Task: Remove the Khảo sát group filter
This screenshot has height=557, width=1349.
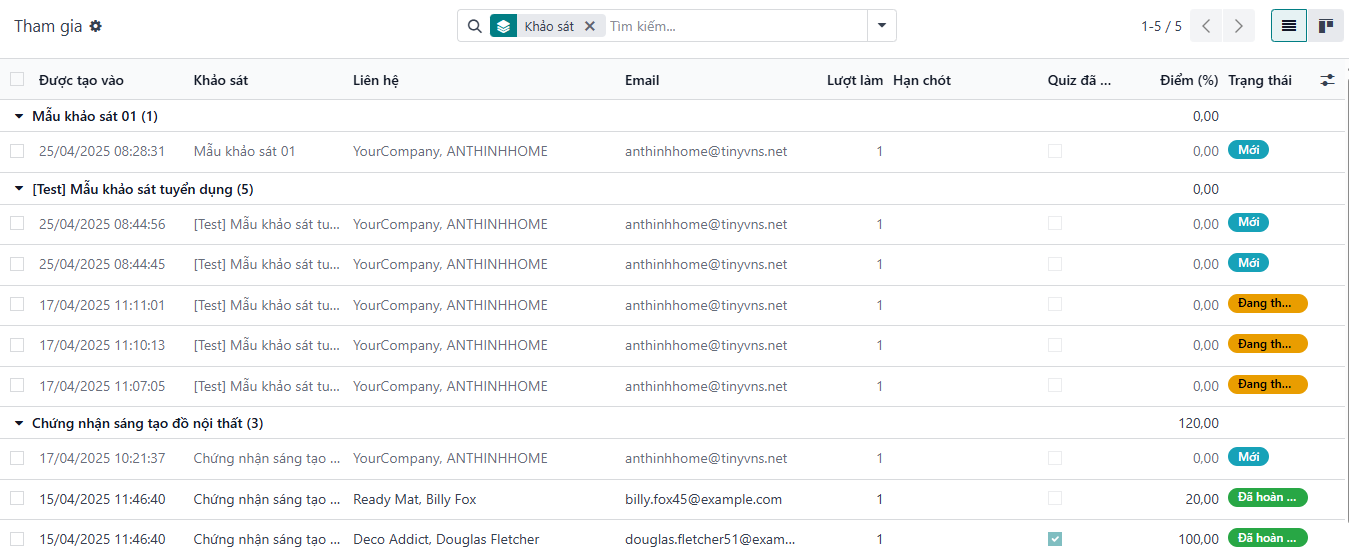Action: pos(590,26)
